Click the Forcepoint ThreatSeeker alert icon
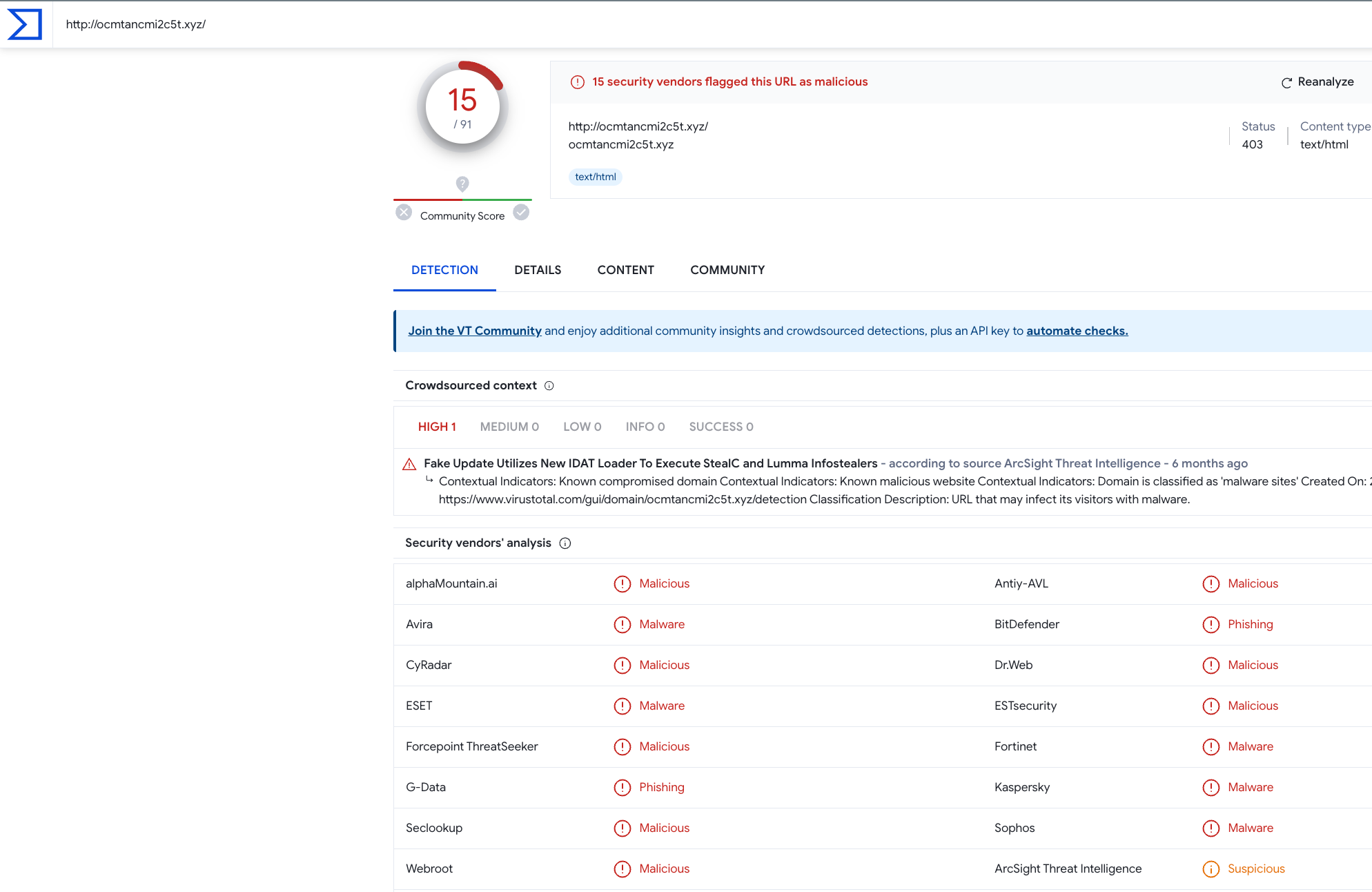The image size is (1372, 892). [x=623, y=747]
